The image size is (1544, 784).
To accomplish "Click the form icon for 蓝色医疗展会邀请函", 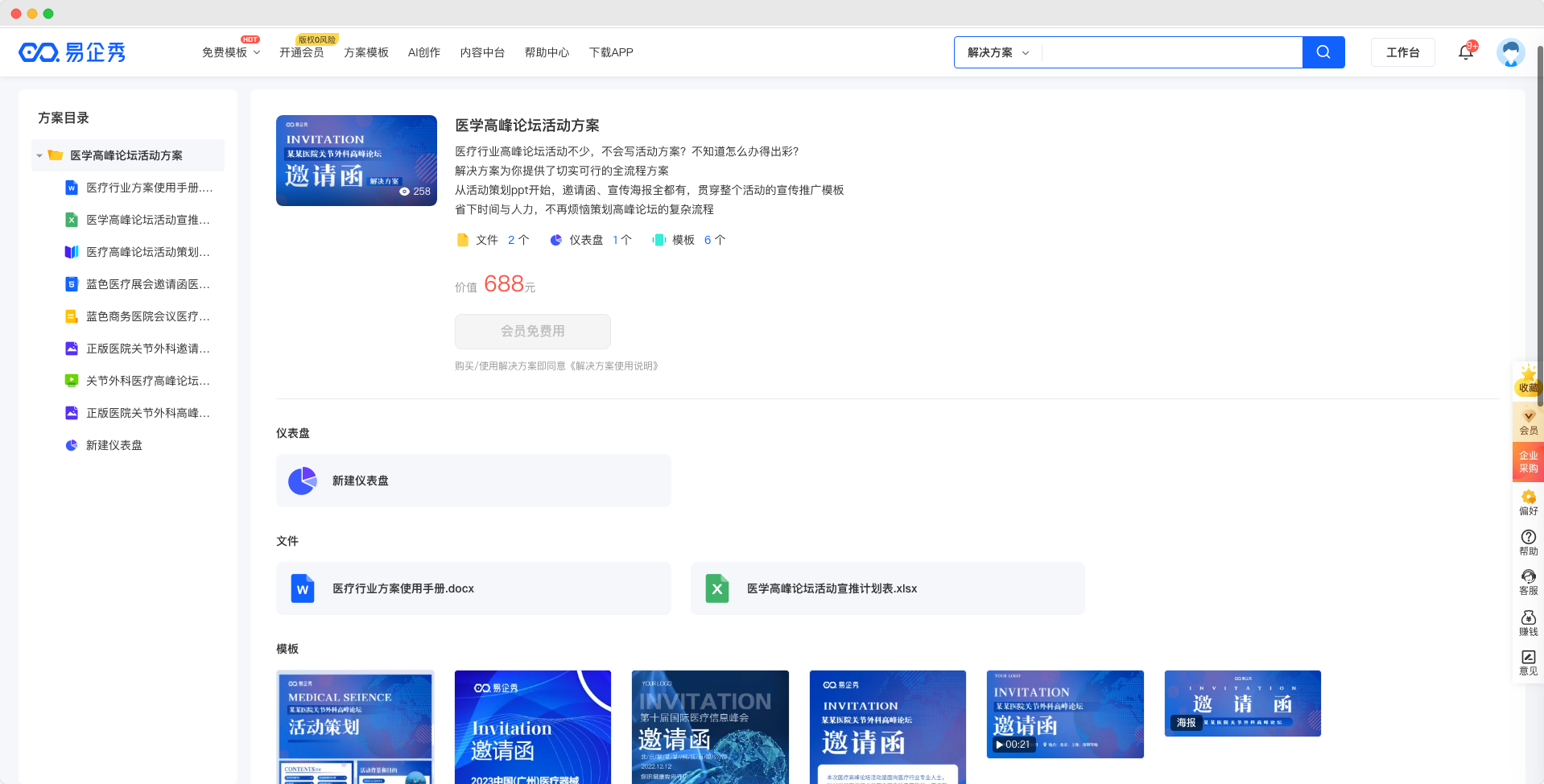I will tap(72, 284).
